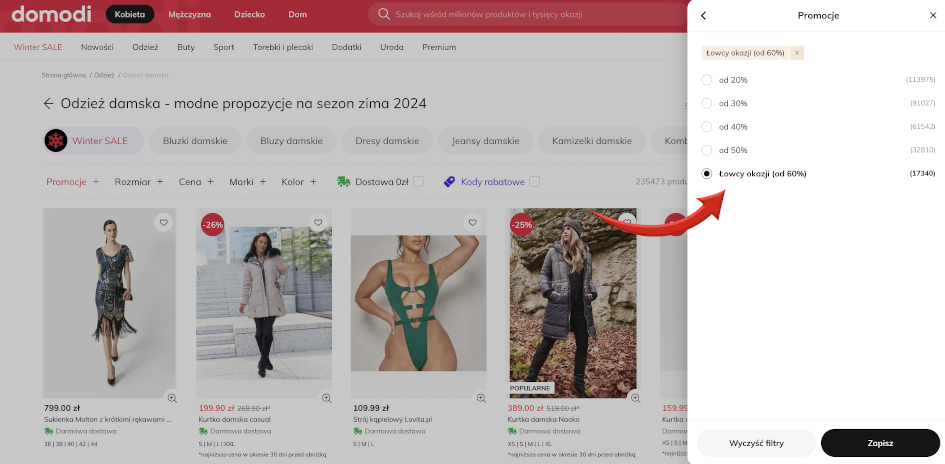Click the Kurtka damska casual product title

234,419
